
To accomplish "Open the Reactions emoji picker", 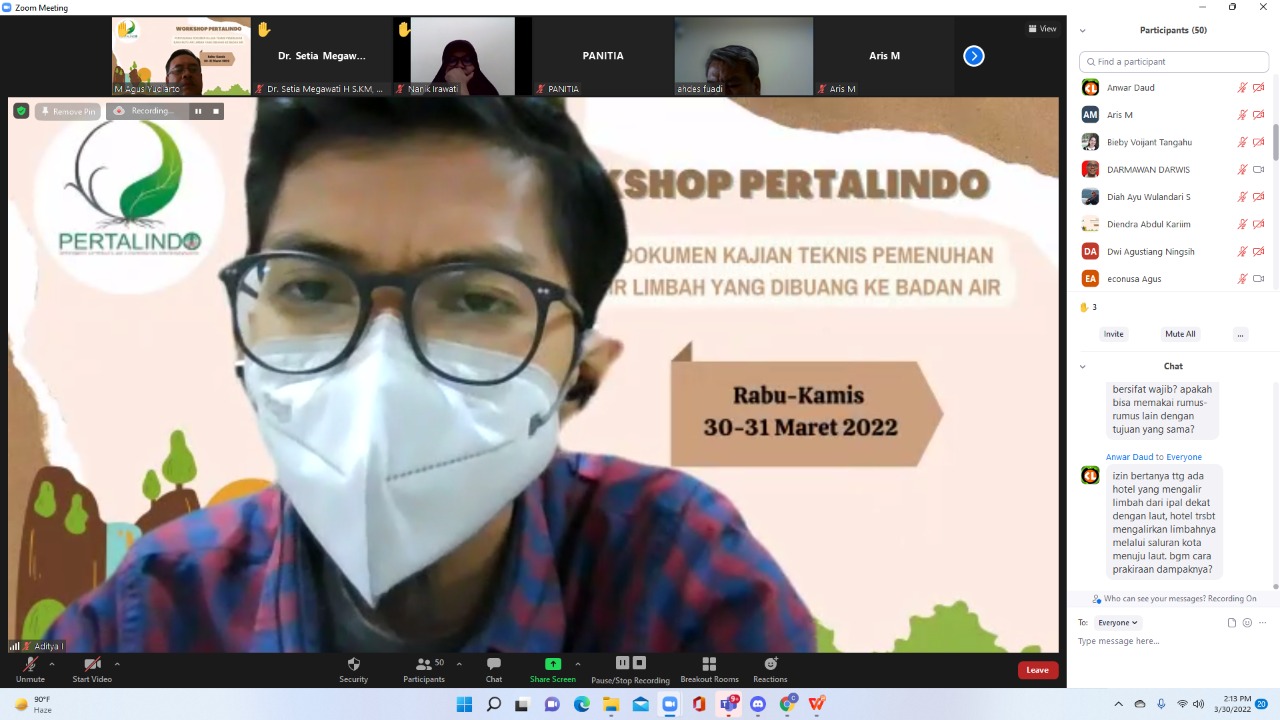I will 770,669.
